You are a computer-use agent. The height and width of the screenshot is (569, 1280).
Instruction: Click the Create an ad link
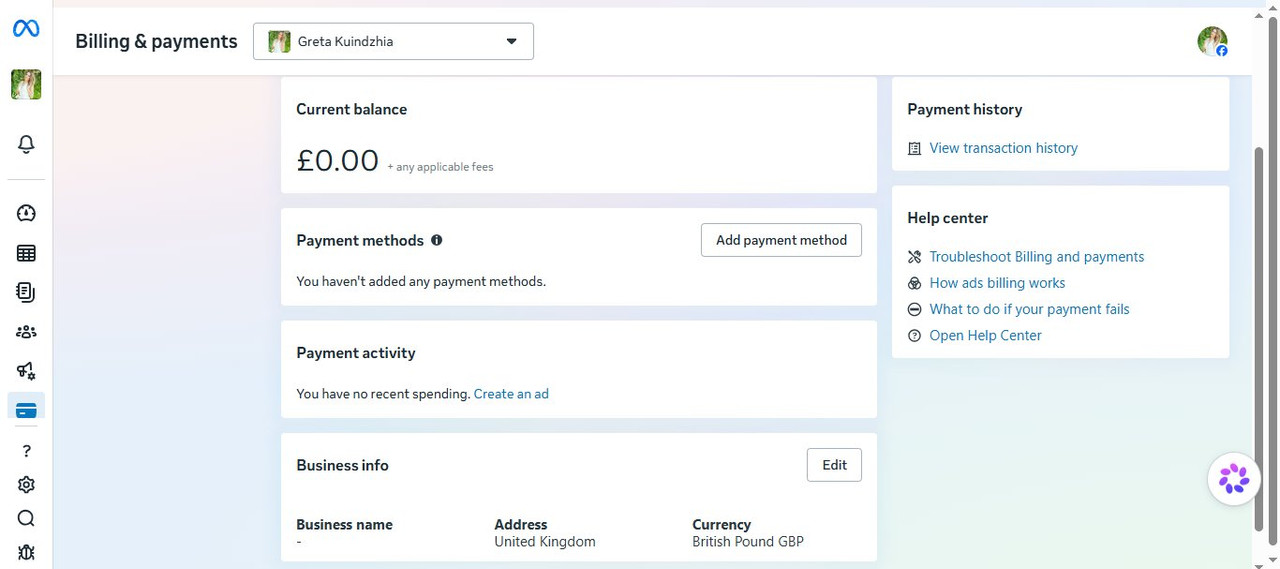pos(511,394)
